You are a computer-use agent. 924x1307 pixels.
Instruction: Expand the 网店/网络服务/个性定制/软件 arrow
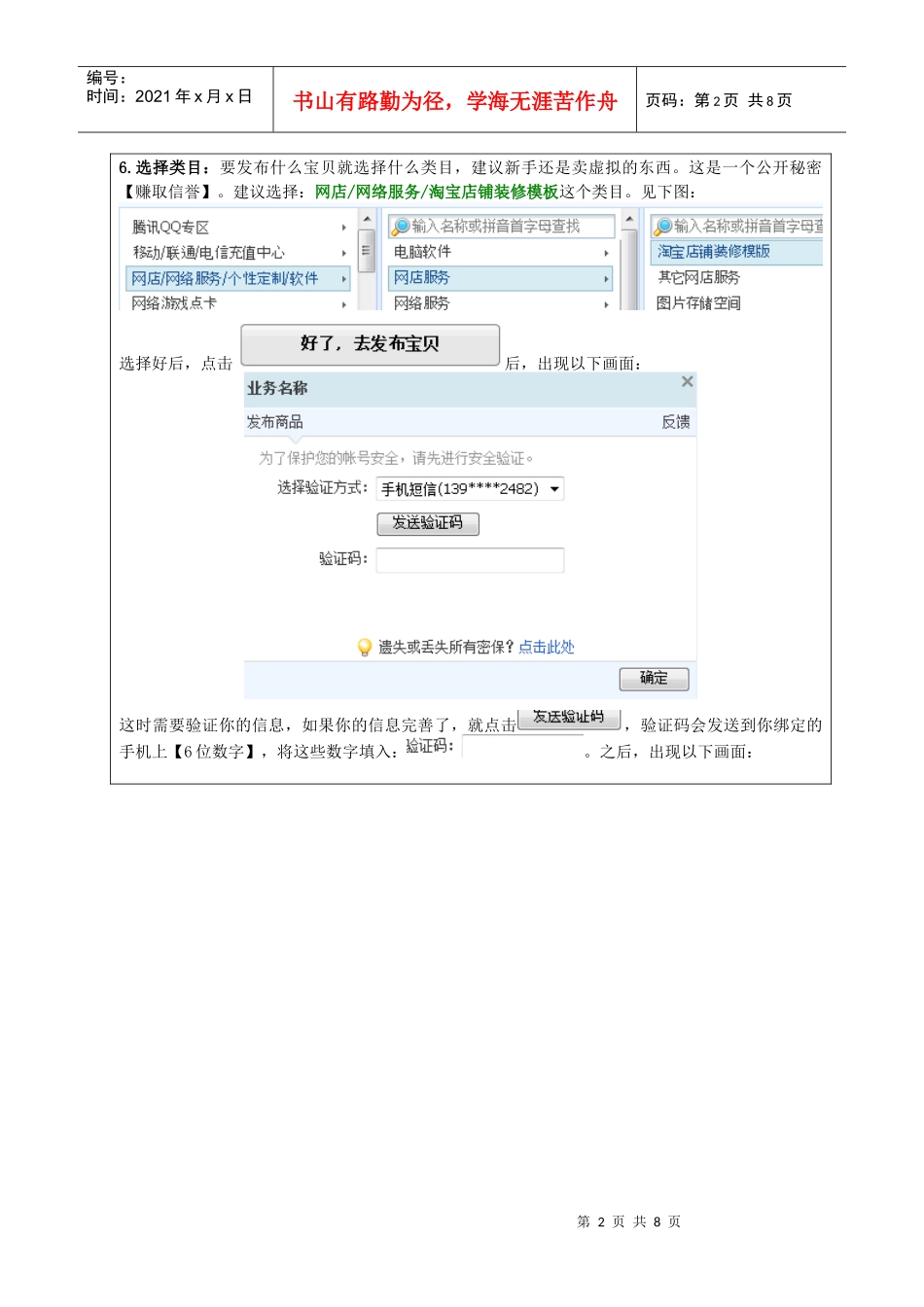coord(344,279)
